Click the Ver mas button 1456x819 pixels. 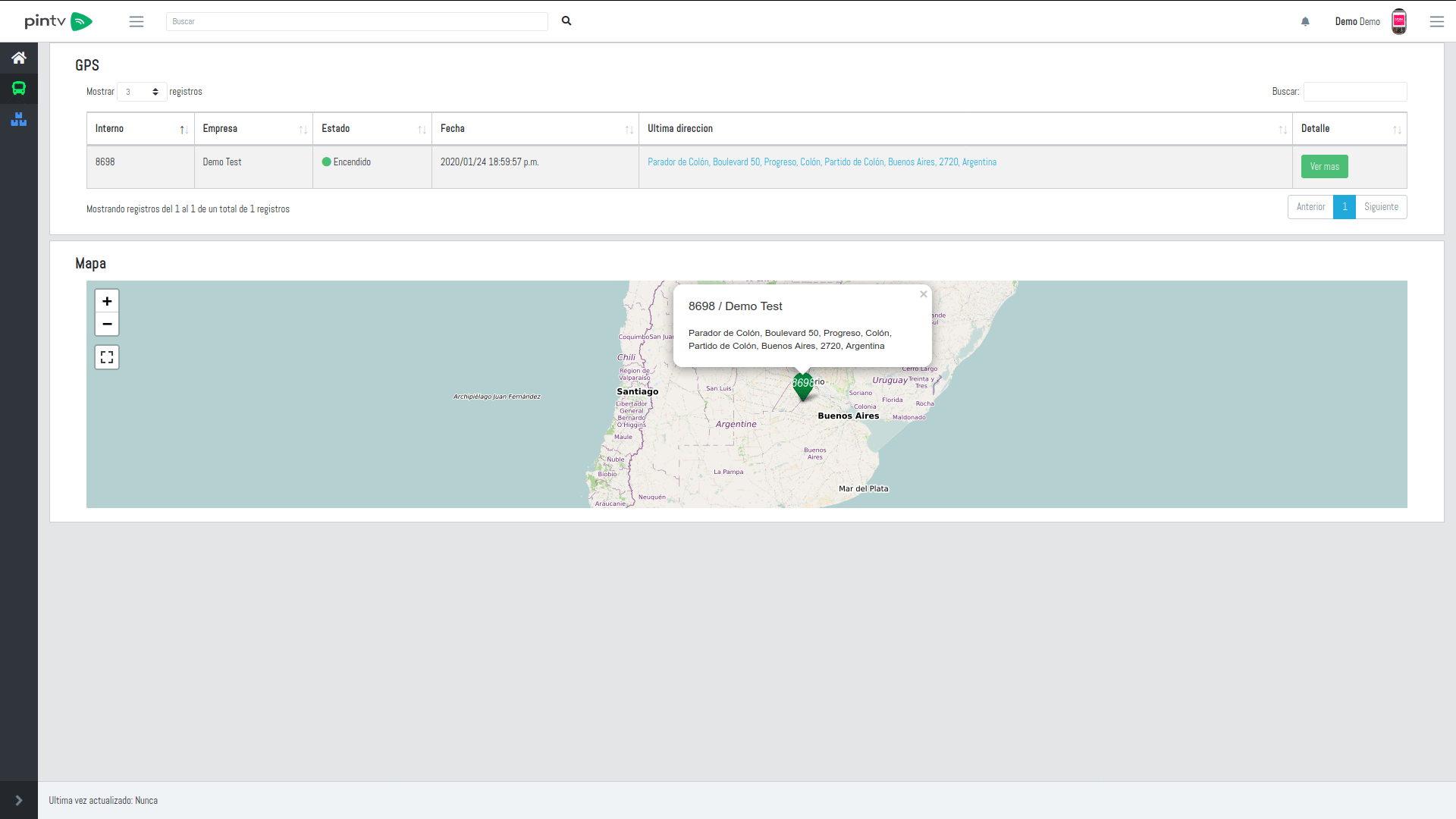click(1324, 167)
